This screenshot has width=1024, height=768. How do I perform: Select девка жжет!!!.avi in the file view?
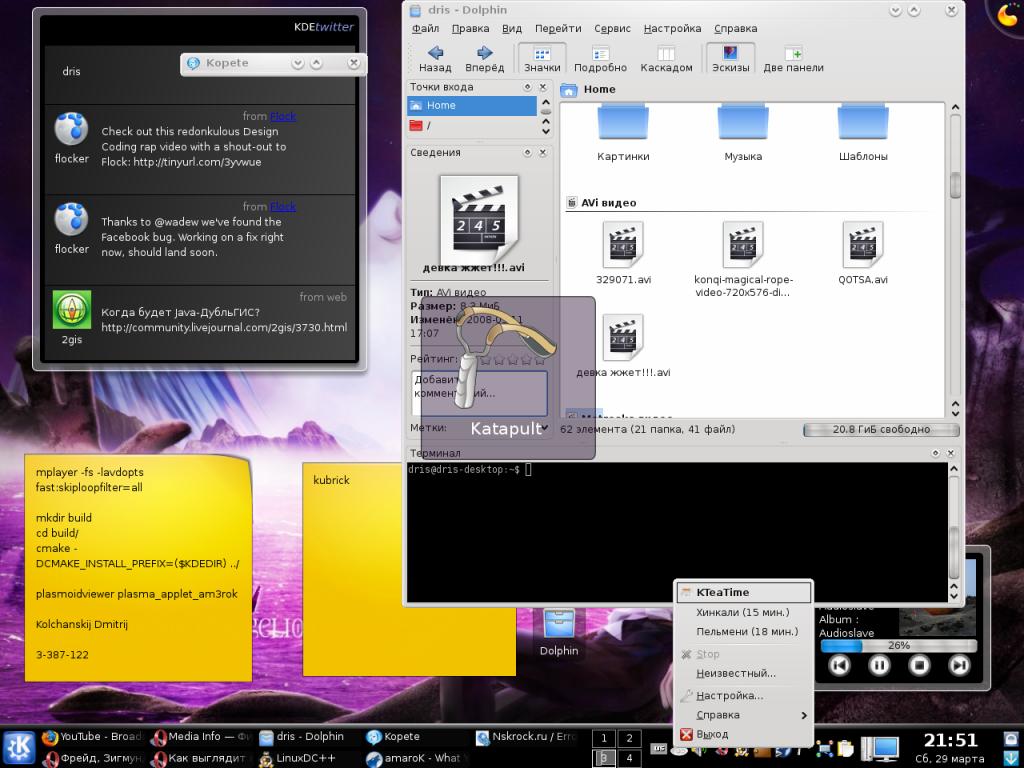(623, 346)
